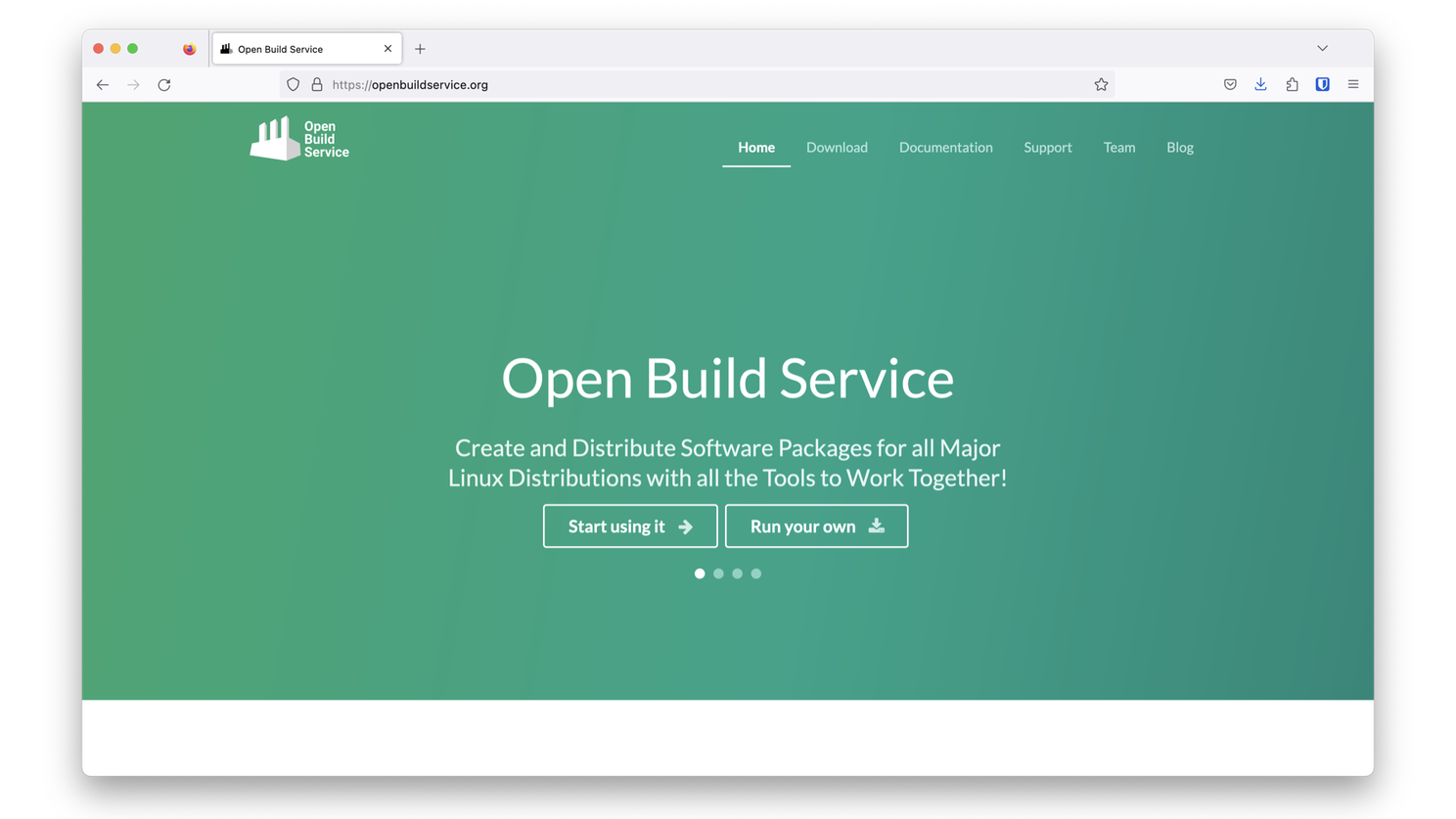The image size is (1456, 819).
Task: Click the Create and Distribute Software Packages tagline
Action: pyautogui.click(x=727, y=463)
